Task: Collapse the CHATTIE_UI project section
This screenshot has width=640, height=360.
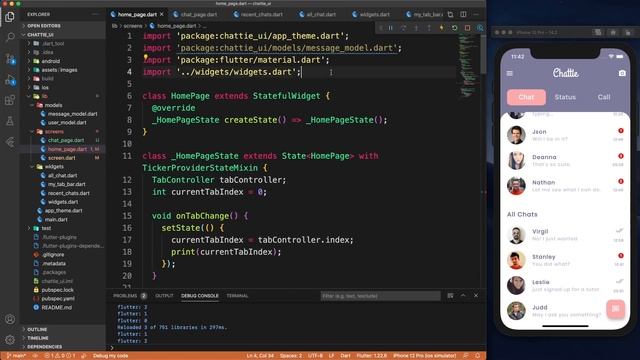Action: 63,35
